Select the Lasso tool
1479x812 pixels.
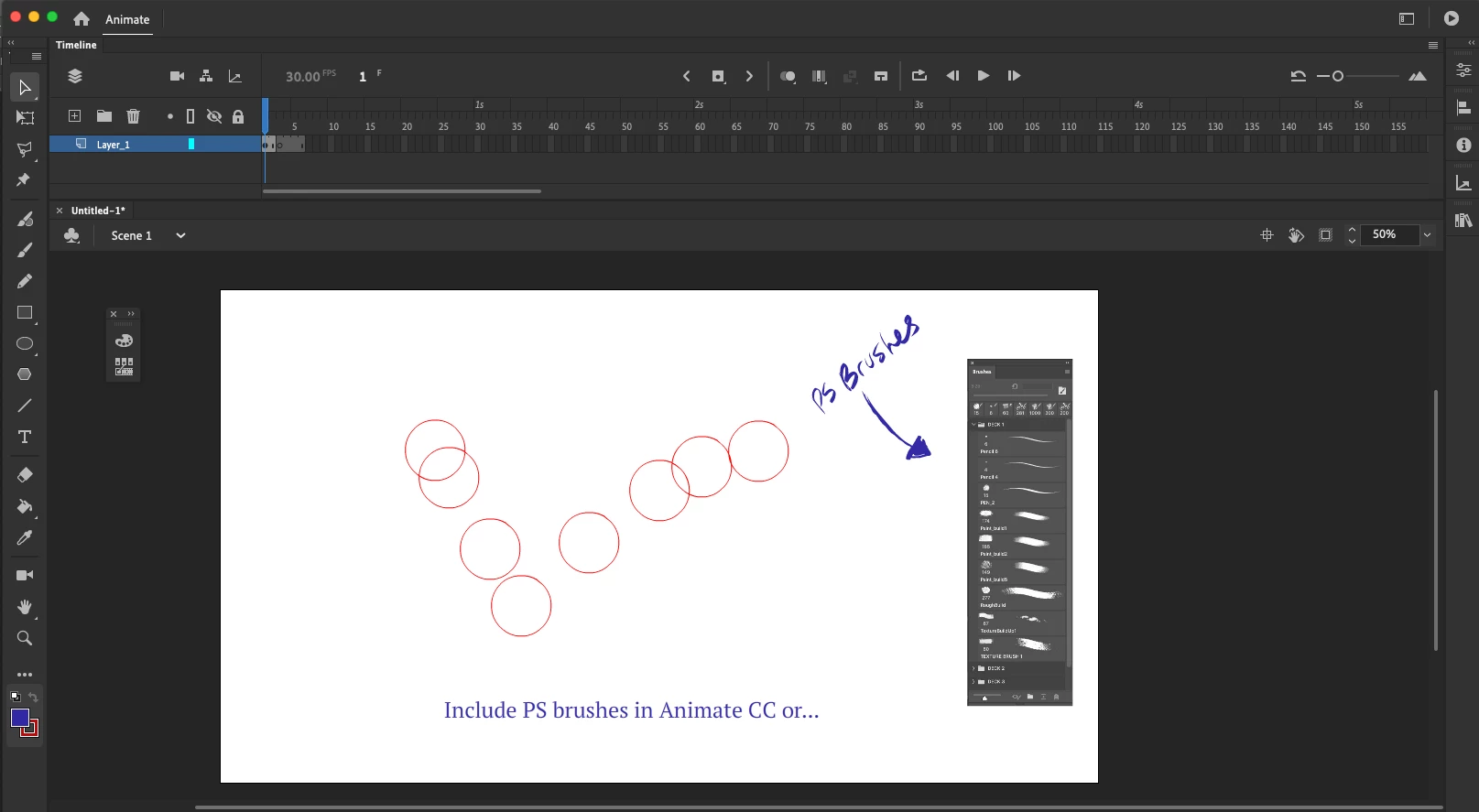tap(25, 149)
